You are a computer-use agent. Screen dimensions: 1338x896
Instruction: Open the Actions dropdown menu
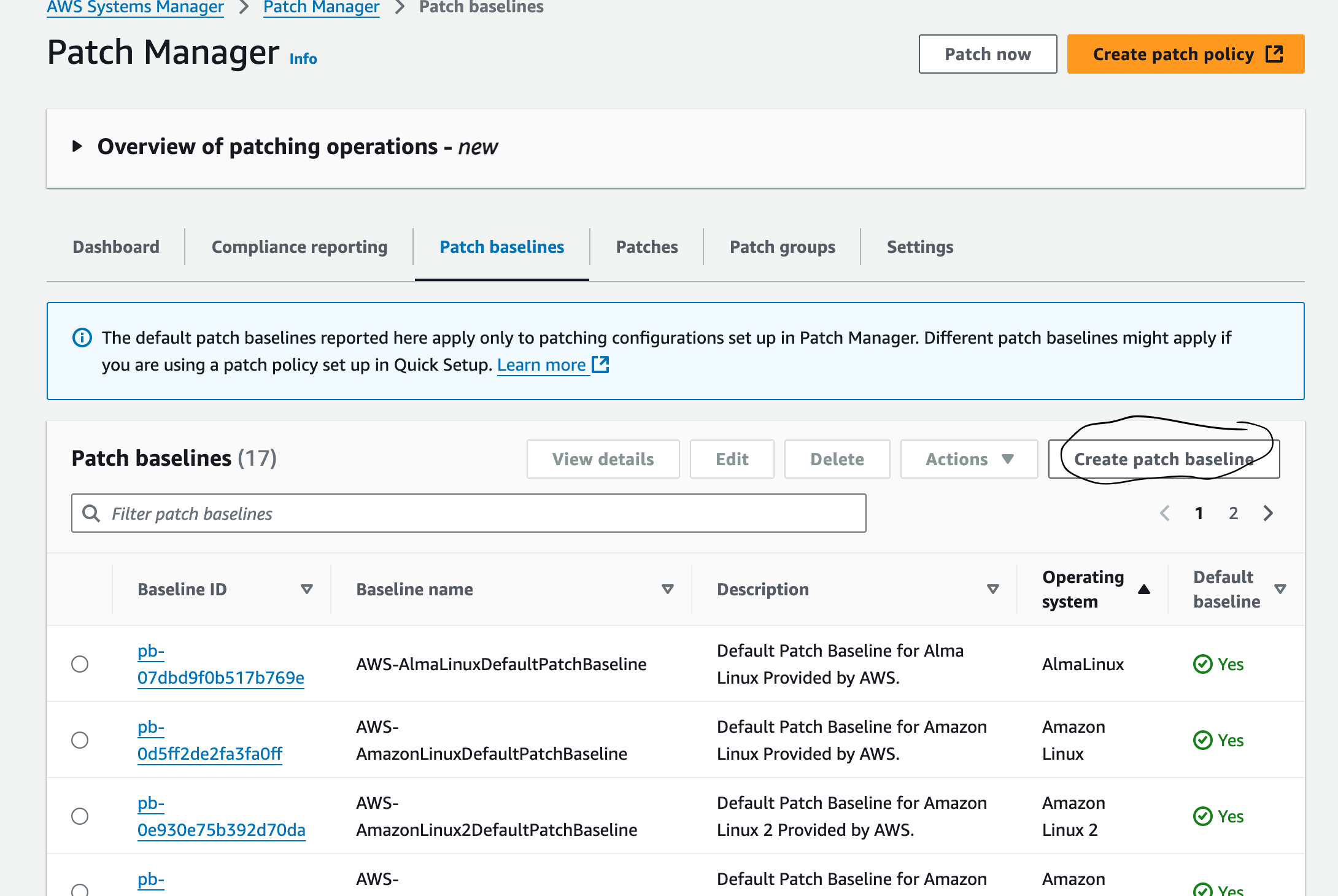pyautogui.click(x=969, y=458)
